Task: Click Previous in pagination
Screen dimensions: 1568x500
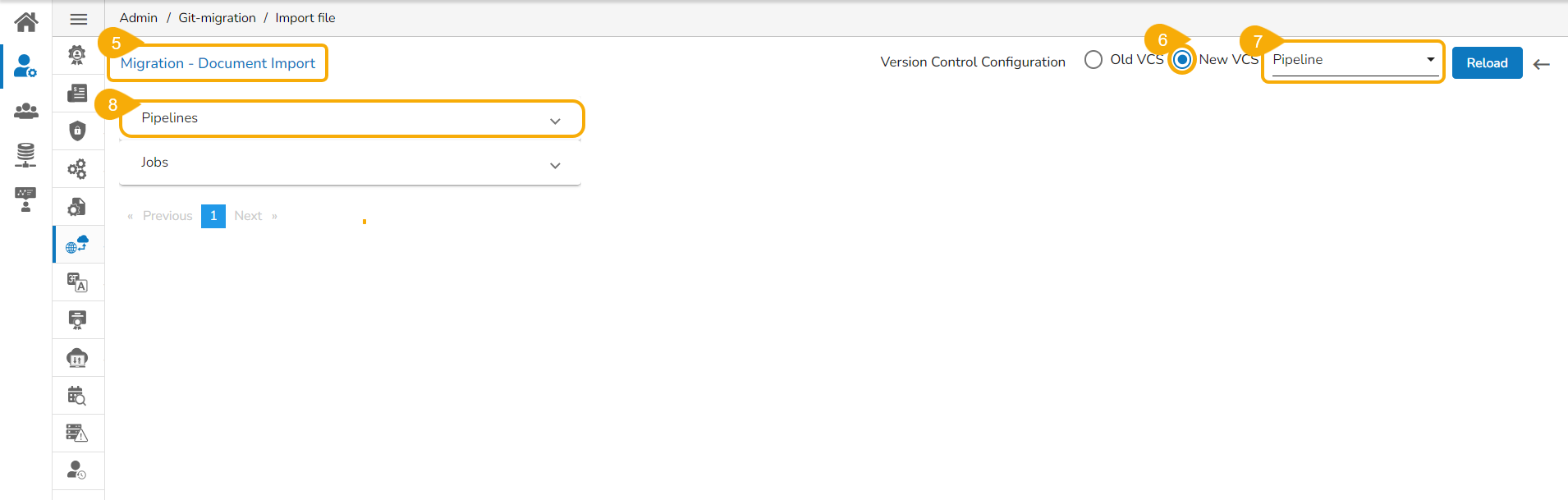Action: click(x=167, y=216)
